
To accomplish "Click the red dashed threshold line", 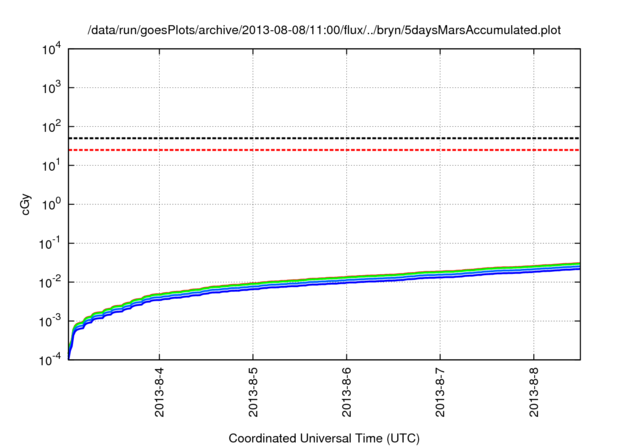I will [x=324, y=150].
